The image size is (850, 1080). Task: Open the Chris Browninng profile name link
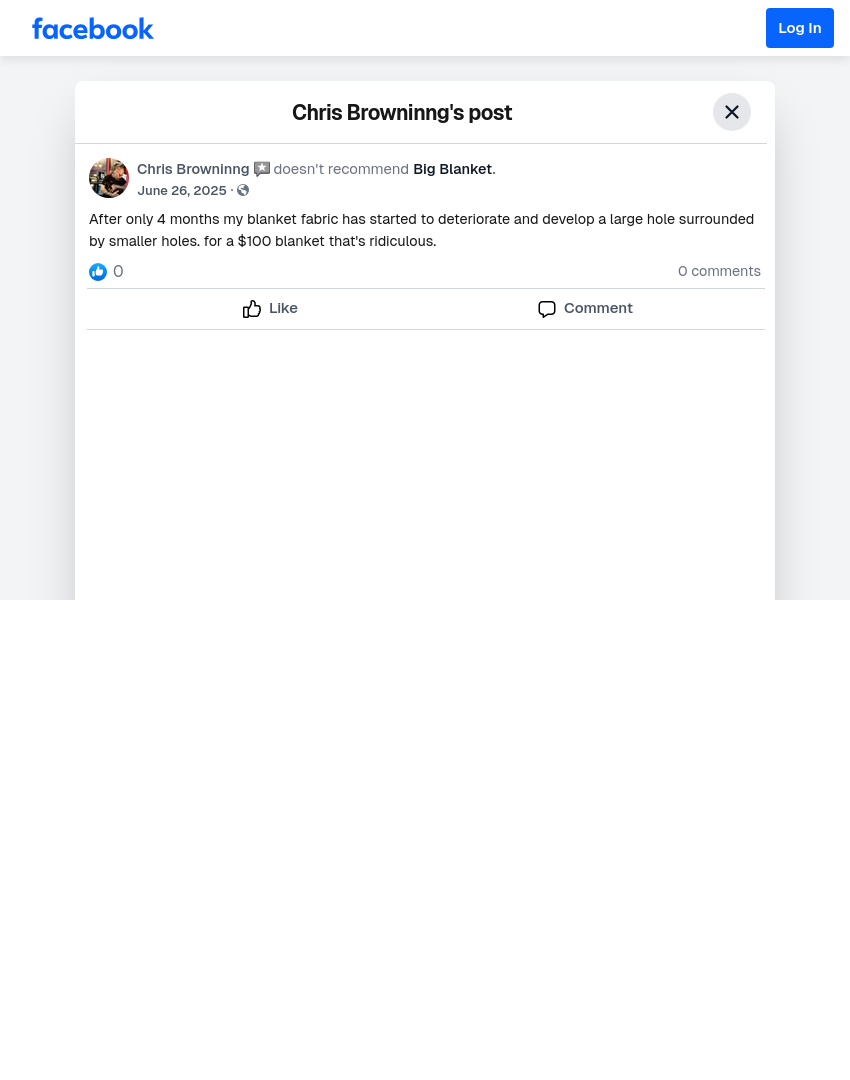pos(193,169)
